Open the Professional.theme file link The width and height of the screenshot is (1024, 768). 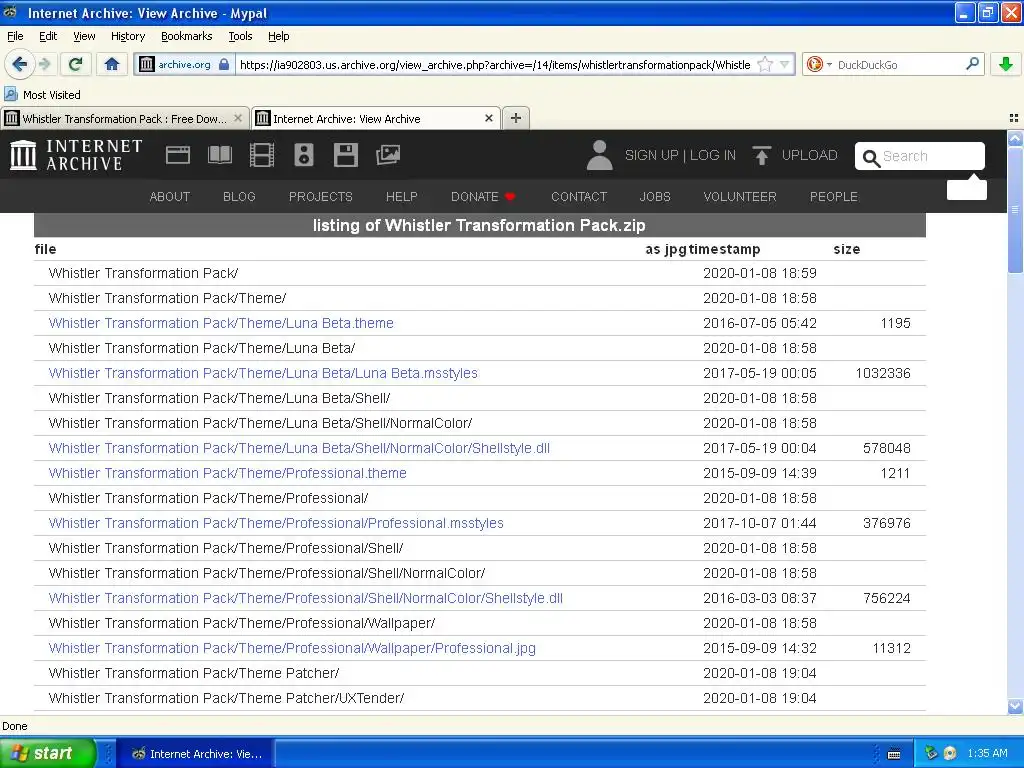coord(227,473)
